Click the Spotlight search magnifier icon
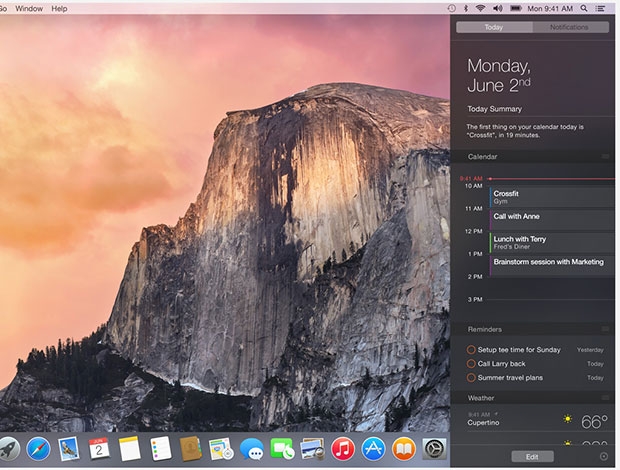The image size is (620, 470). click(586, 8)
